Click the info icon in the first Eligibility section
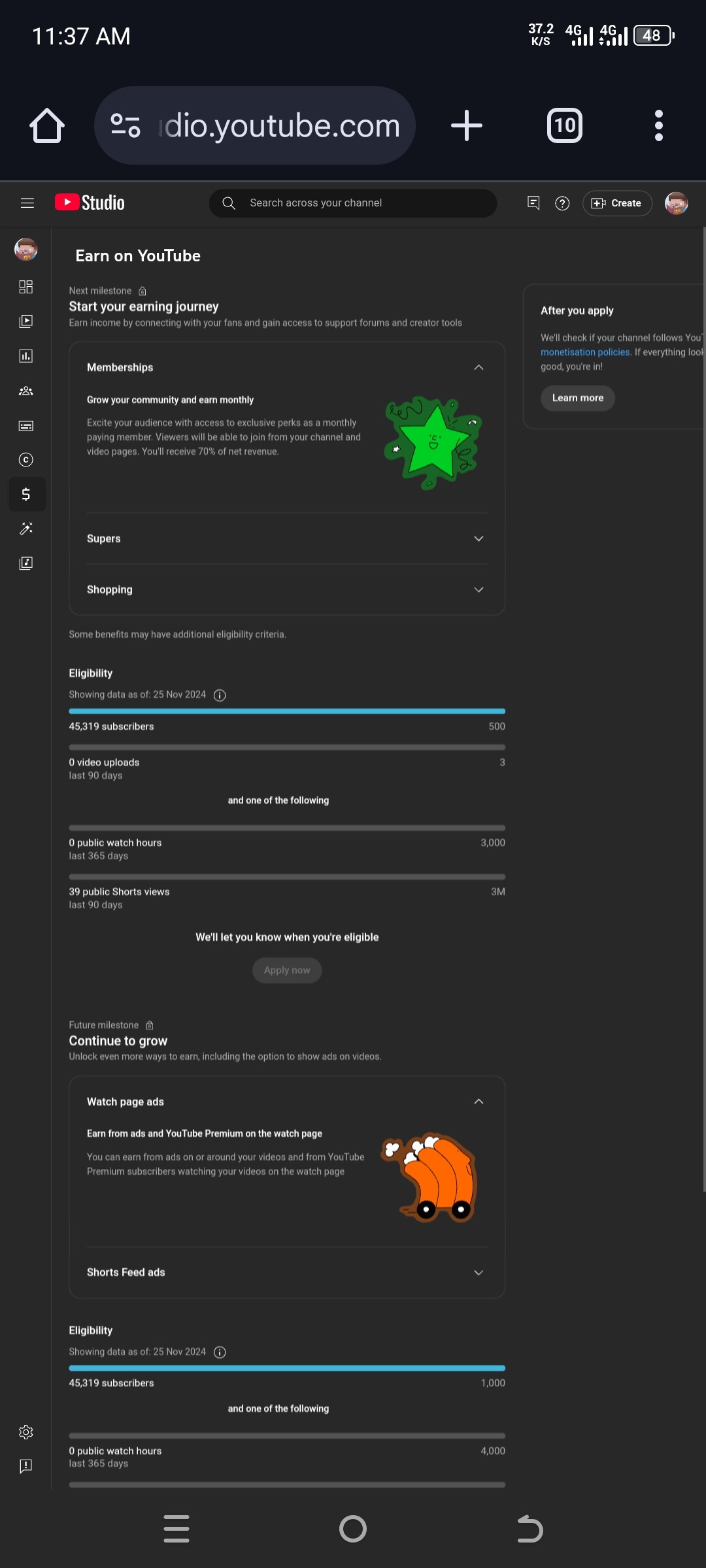 point(220,695)
